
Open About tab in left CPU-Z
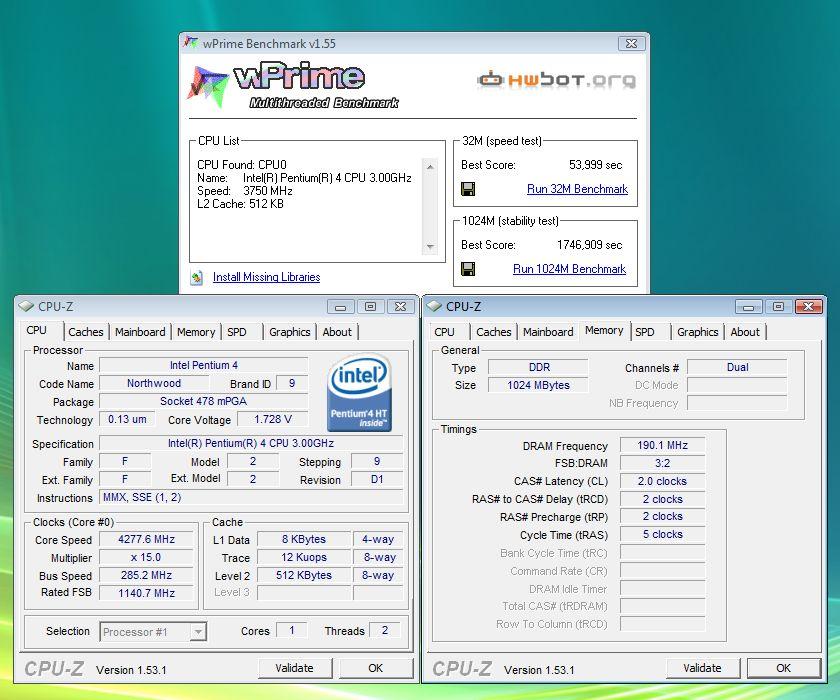[x=337, y=332]
